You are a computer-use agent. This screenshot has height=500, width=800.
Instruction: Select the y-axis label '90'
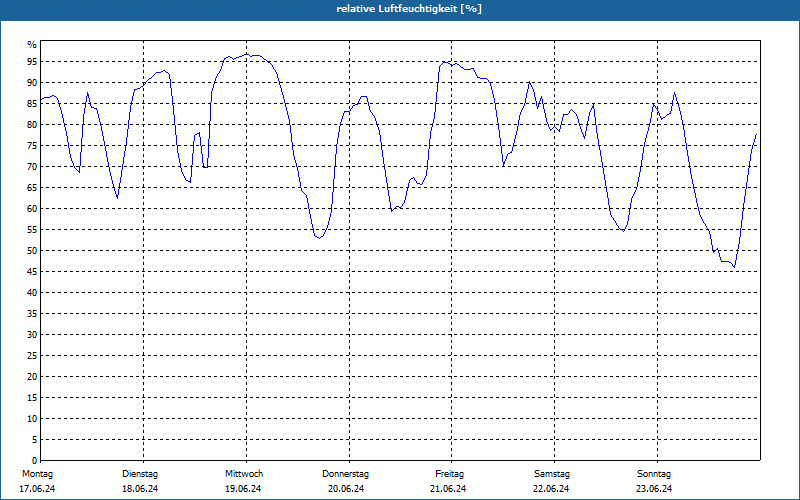point(32,83)
